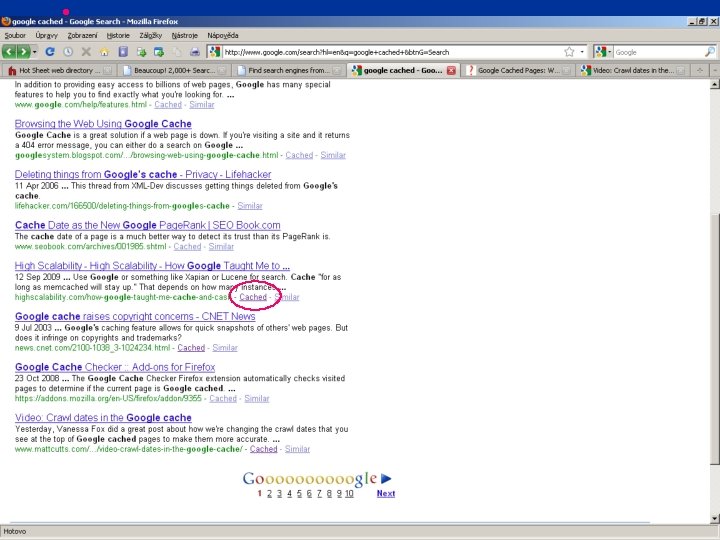Open the Nástroje menu
This screenshot has width=720, height=540.
click(x=185, y=35)
